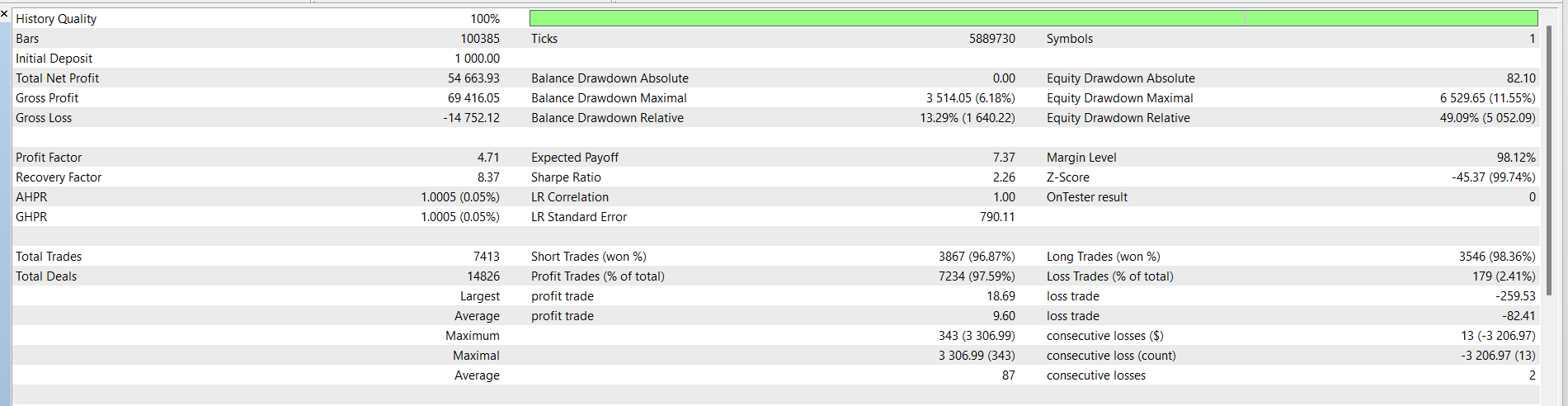
Task: Click the Initial Deposit value 1 000.00
Action: pos(477,59)
